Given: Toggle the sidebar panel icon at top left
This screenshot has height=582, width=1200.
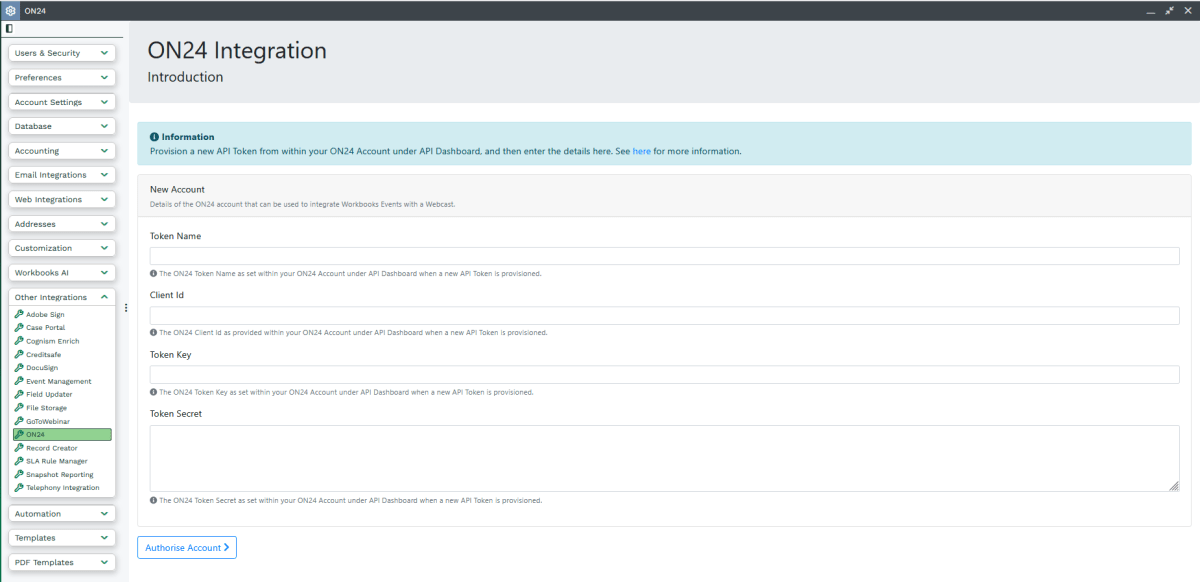Looking at the screenshot, I should tap(9, 29).
